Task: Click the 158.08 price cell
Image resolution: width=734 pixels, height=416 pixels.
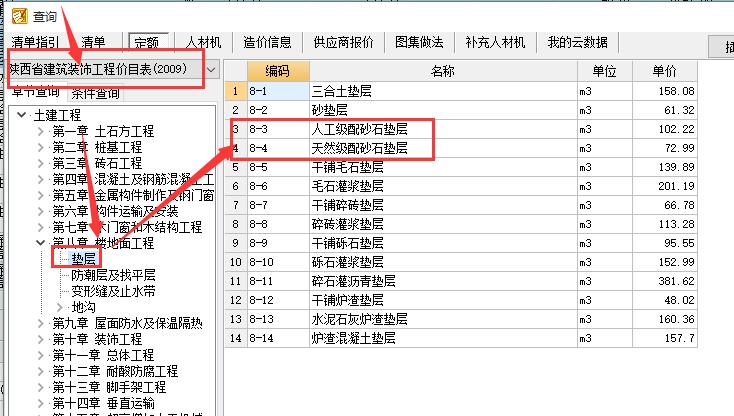Action: 664,91
